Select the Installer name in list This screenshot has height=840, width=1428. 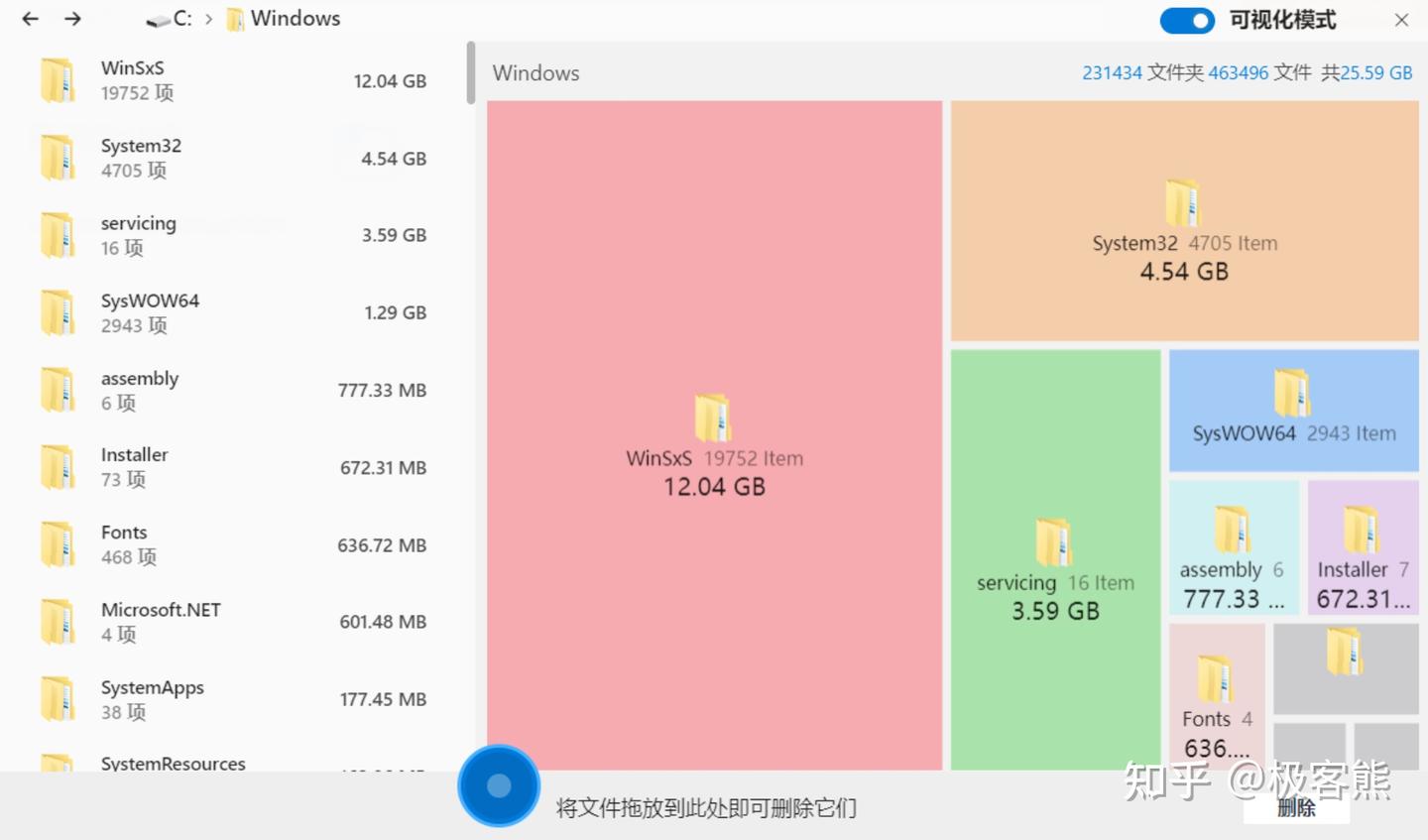tap(135, 455)
